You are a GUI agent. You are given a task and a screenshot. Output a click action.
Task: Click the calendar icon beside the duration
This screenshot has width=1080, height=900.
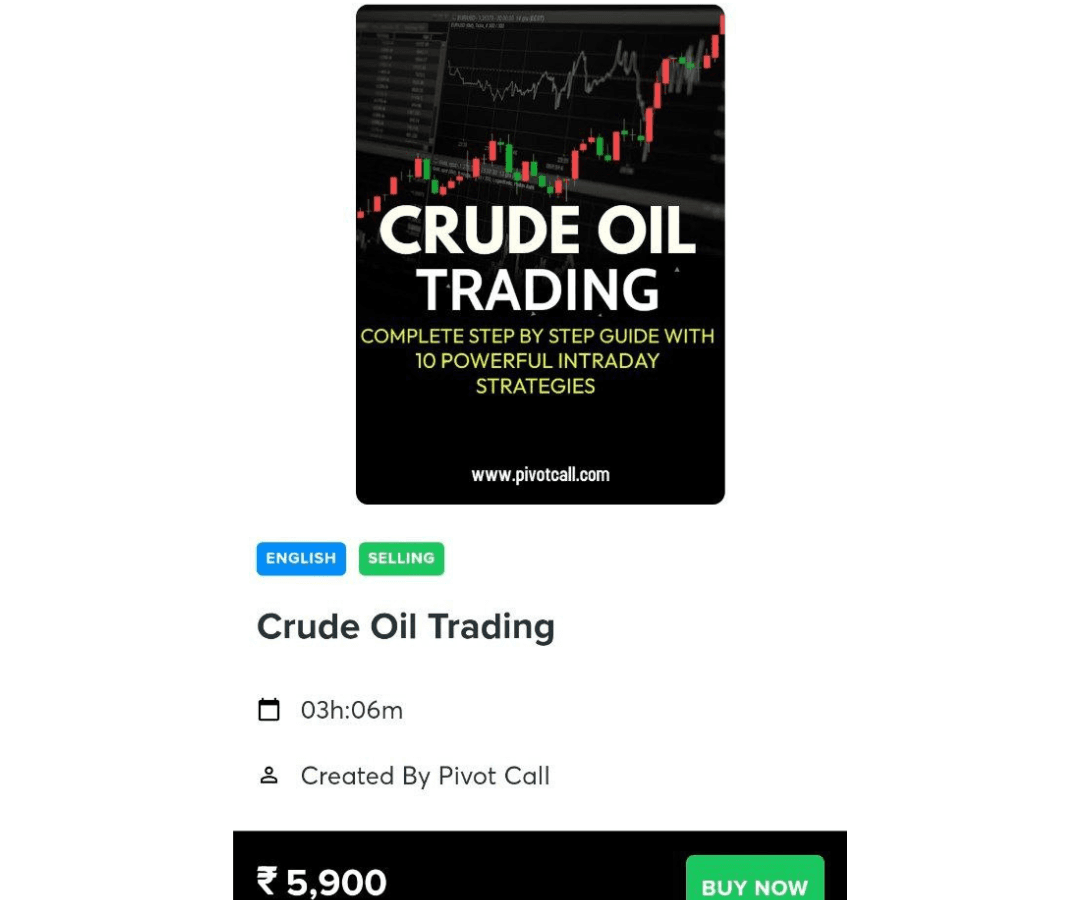tap(269, 710)
